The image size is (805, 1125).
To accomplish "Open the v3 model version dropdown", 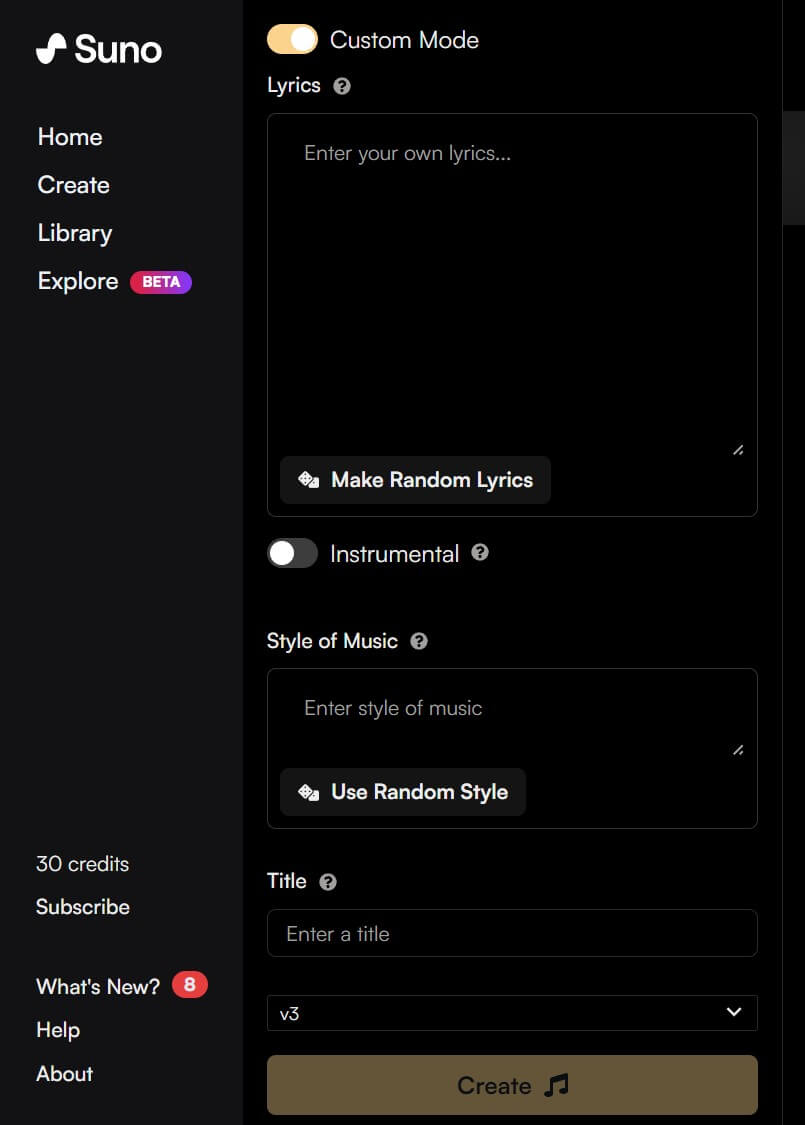I will tap(512, 1013).
